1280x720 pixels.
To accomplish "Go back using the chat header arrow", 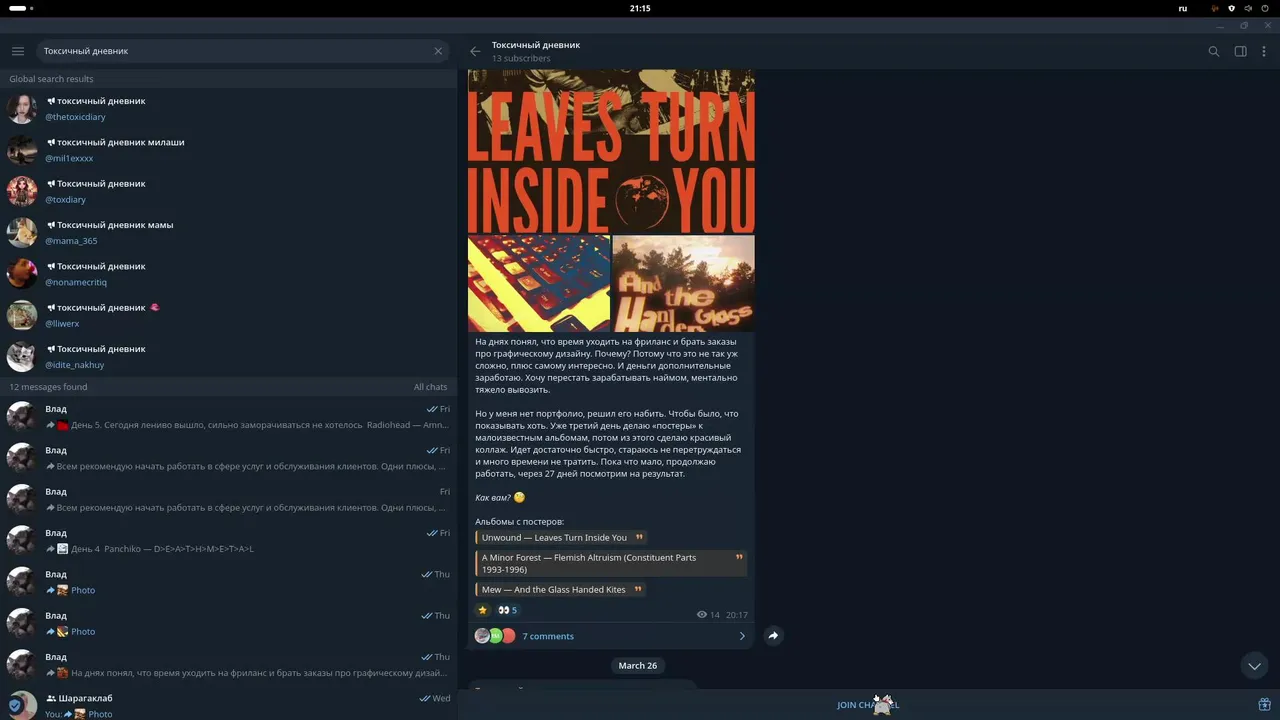I will pos(475,51).
